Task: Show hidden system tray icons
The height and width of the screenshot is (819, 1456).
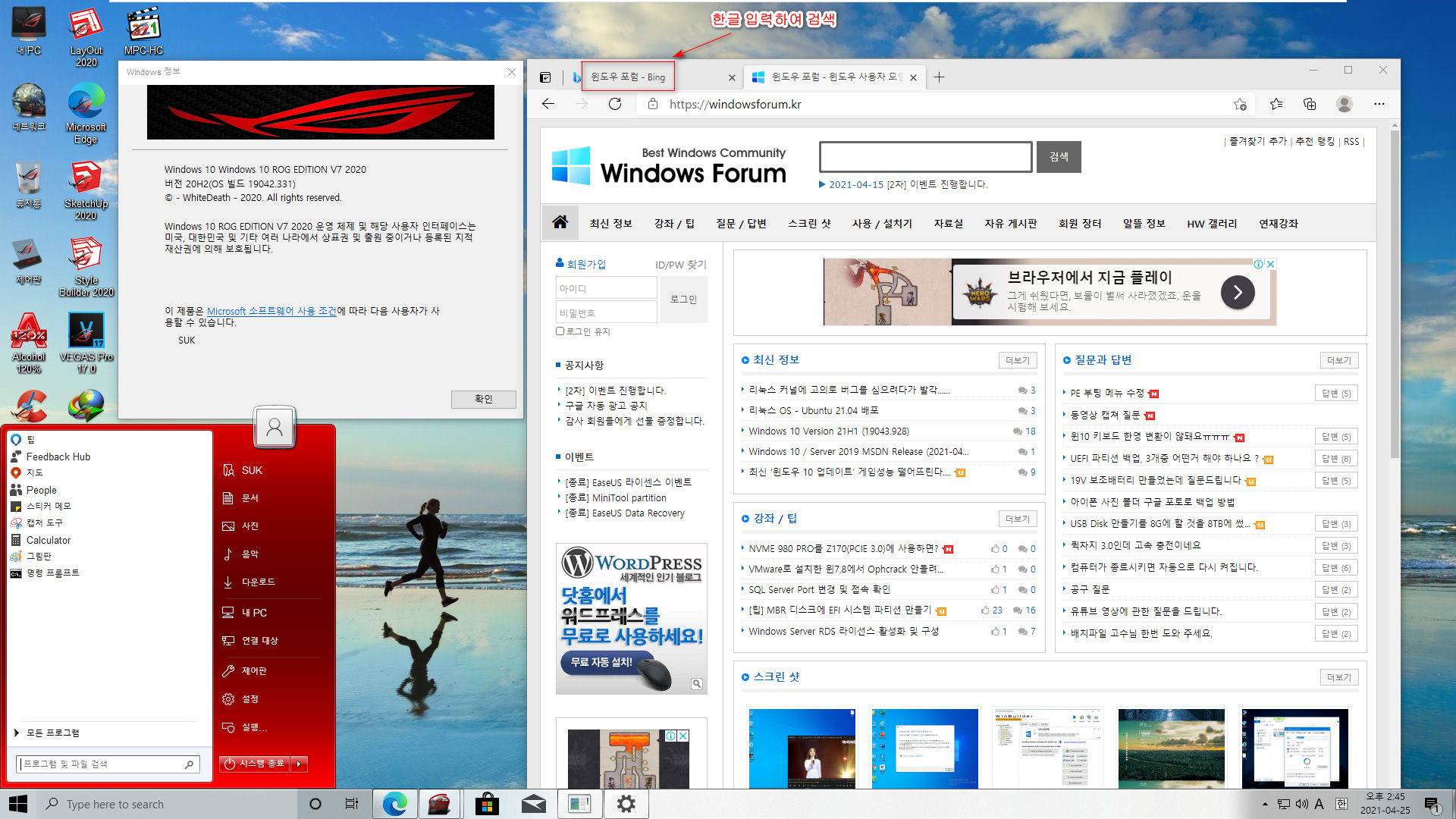Action: click(x=1265, y=804)
